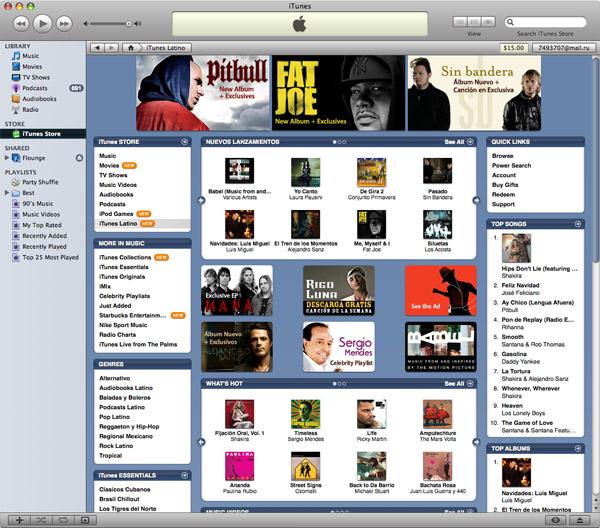The width and height of the screenshot is (600, 528).
Task: Select Podcasts in the Library sidebar
Action: click(34, 88)
